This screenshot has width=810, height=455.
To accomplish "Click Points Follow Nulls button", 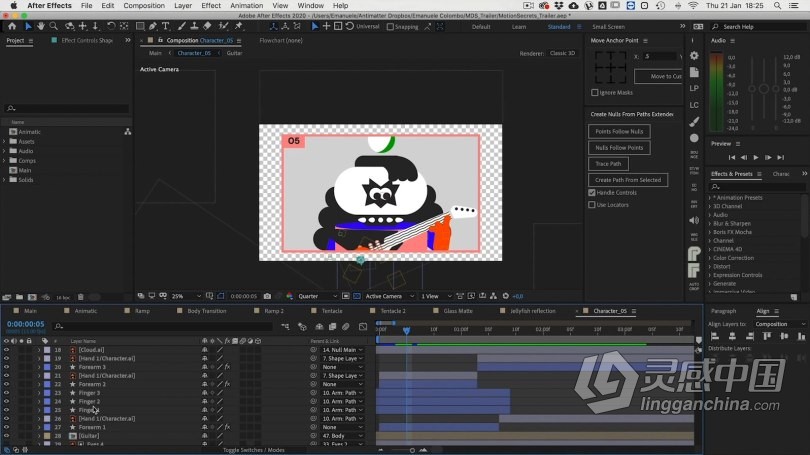I will click(x=619, y=131).
